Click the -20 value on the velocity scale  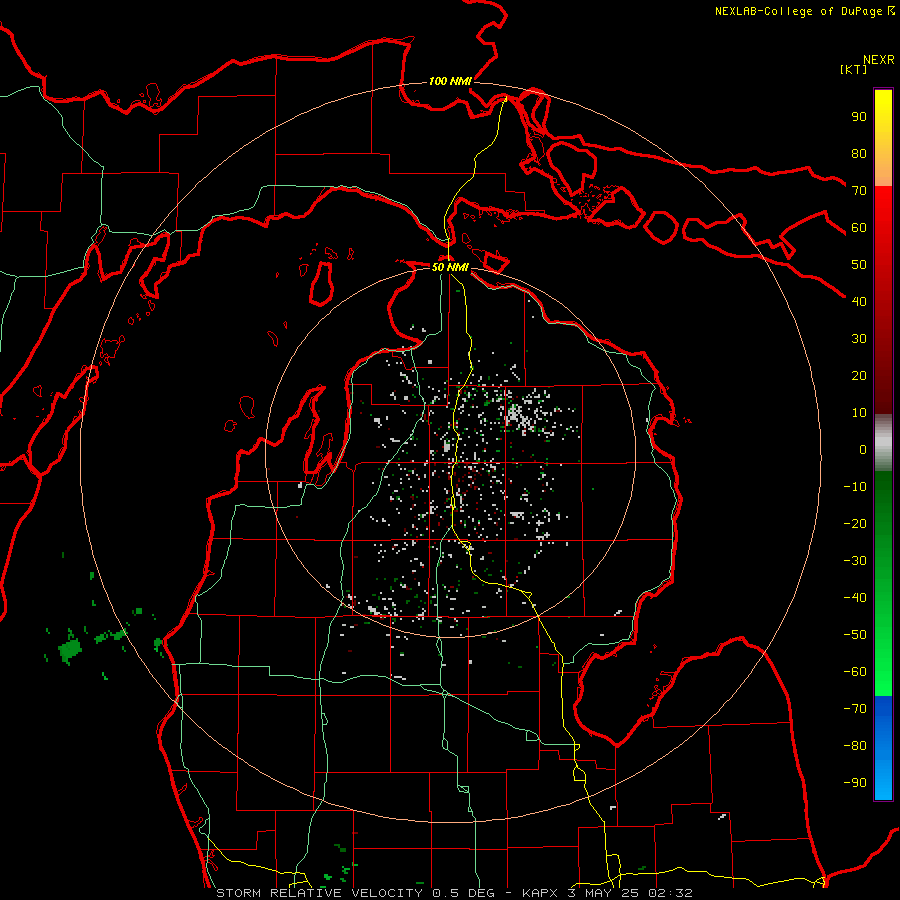(855, 523)
